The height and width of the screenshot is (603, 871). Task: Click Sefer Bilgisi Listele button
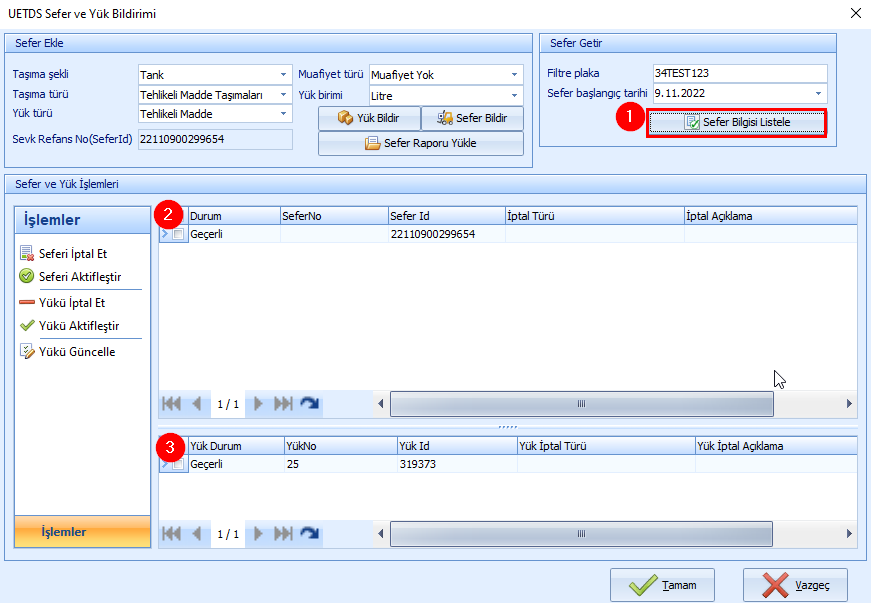737,122
